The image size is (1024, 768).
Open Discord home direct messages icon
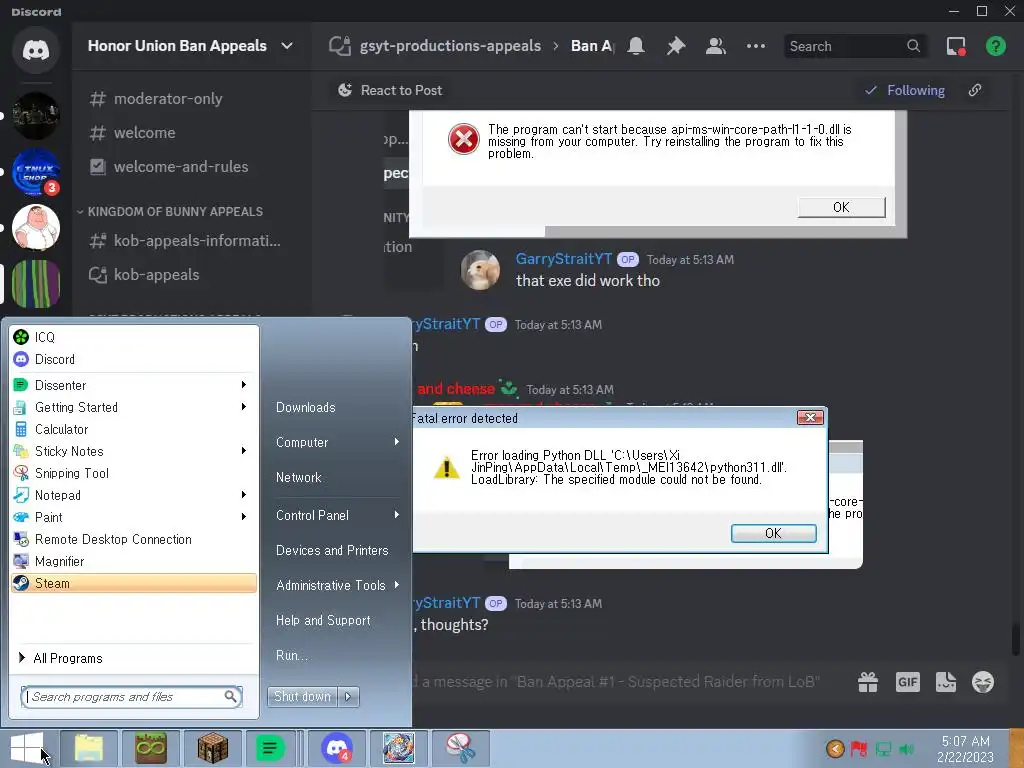tap(36, 50)
